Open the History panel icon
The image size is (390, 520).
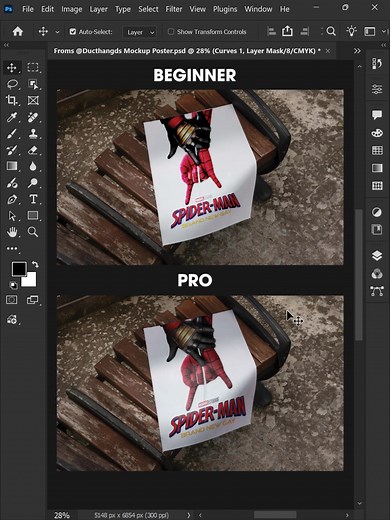[377, 63]
